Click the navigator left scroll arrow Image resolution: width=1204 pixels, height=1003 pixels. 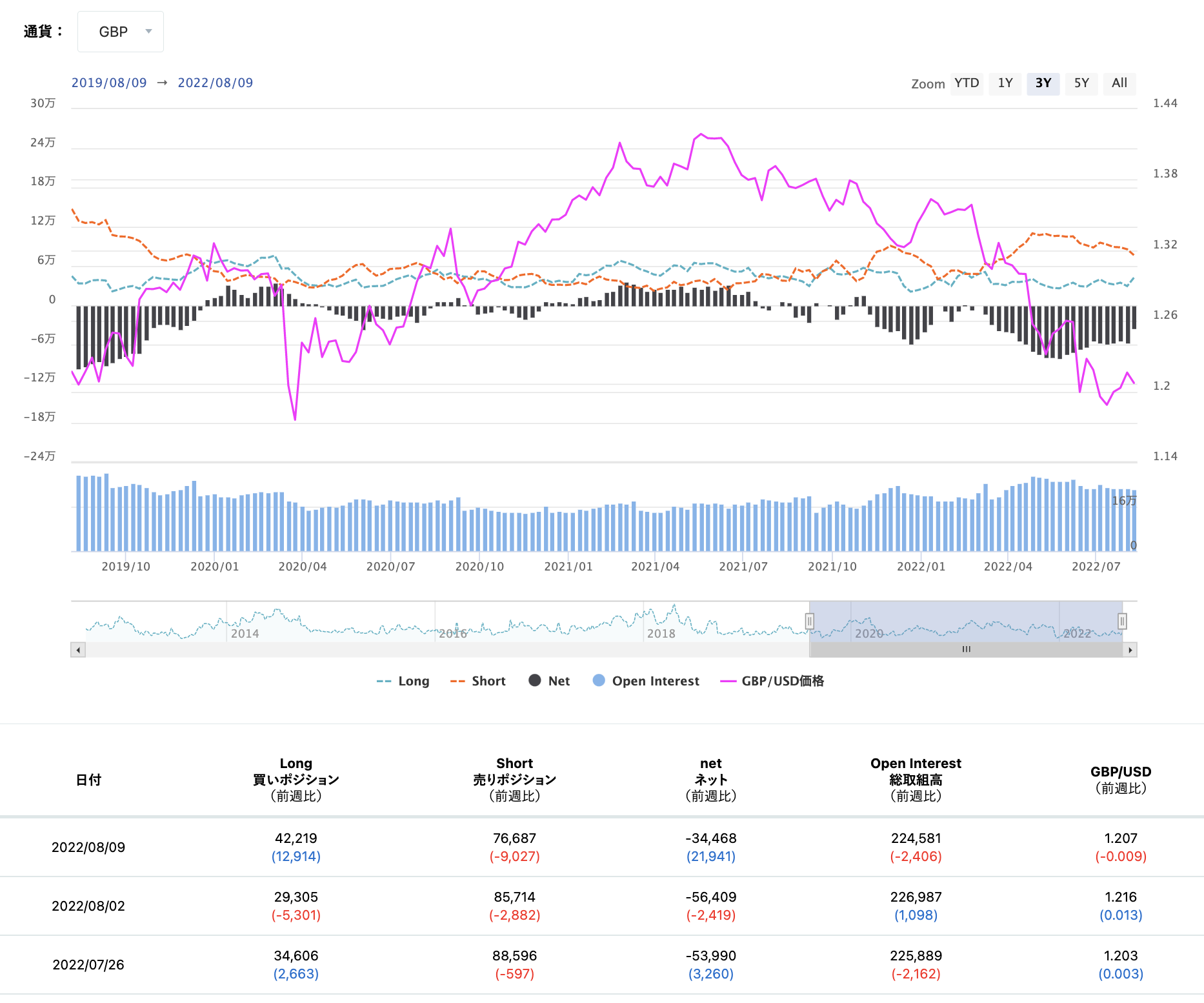pos(78,650)
